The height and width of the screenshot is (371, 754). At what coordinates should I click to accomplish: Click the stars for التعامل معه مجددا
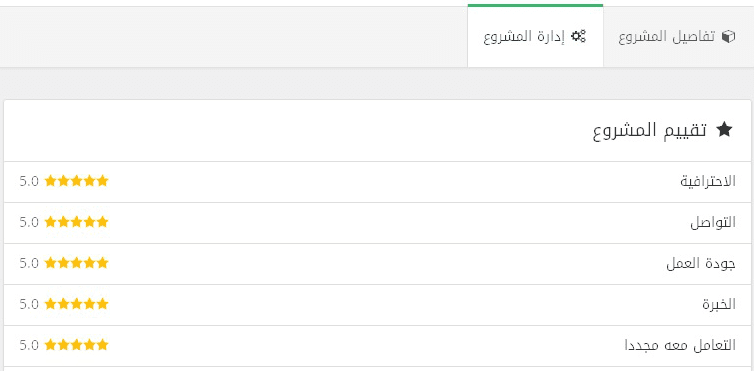point(76,345)
